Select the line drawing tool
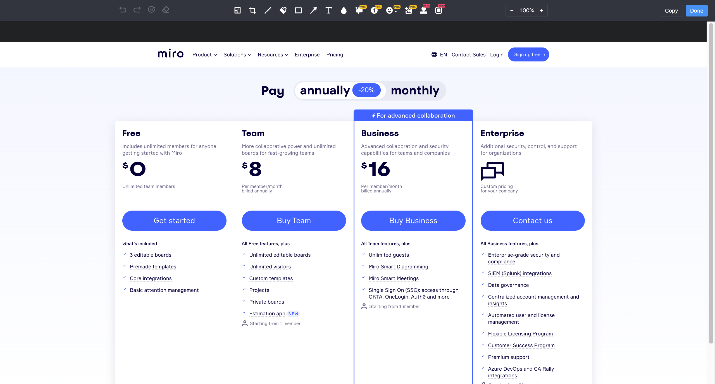Screen dimensions: 715x384 coord(268,10)
